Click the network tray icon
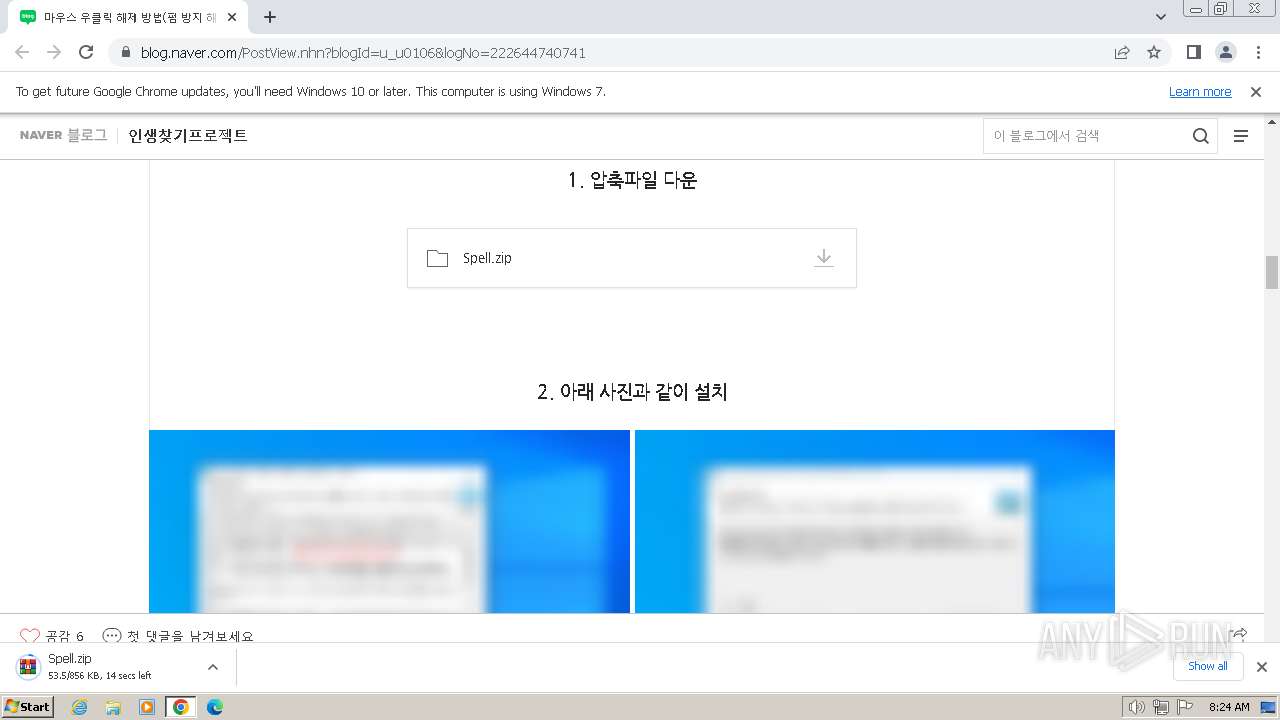 1161,707
